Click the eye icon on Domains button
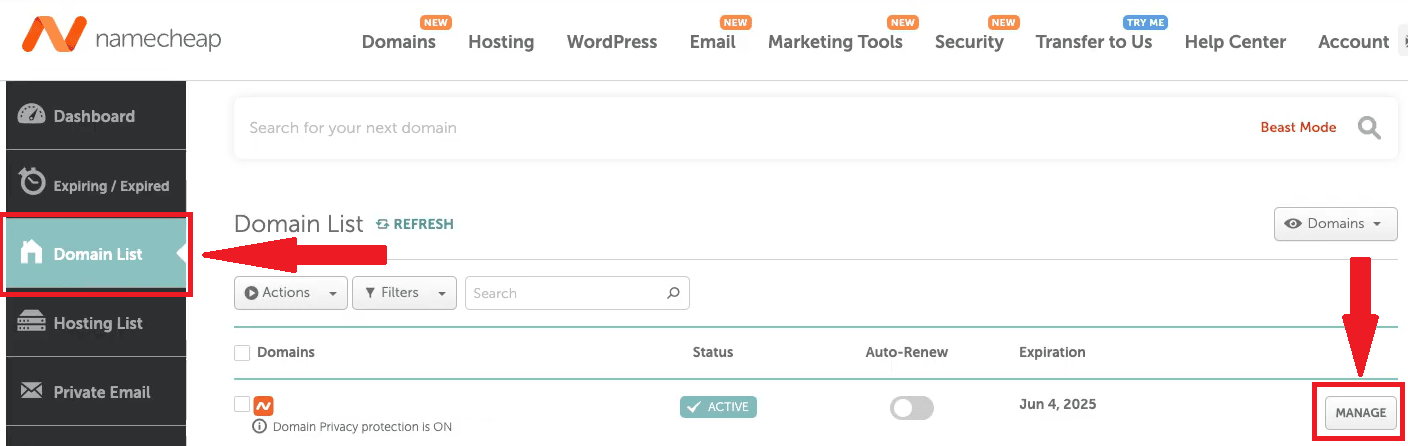 1293,224
